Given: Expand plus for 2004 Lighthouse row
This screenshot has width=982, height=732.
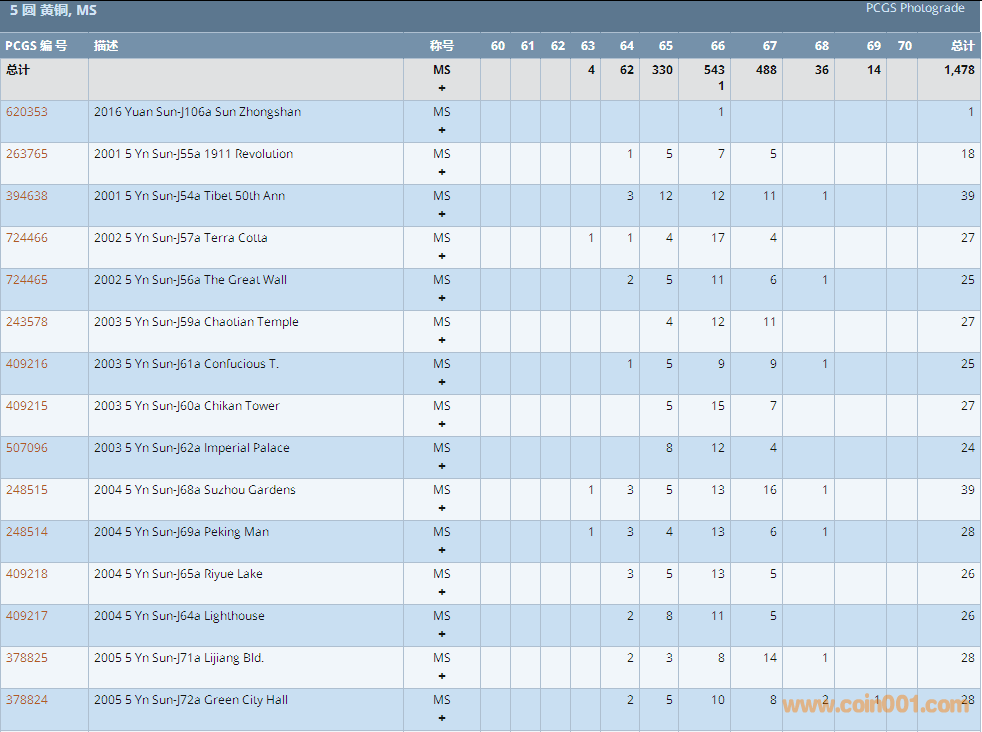Looking at the screenshot, I should [x=442, y=634].
